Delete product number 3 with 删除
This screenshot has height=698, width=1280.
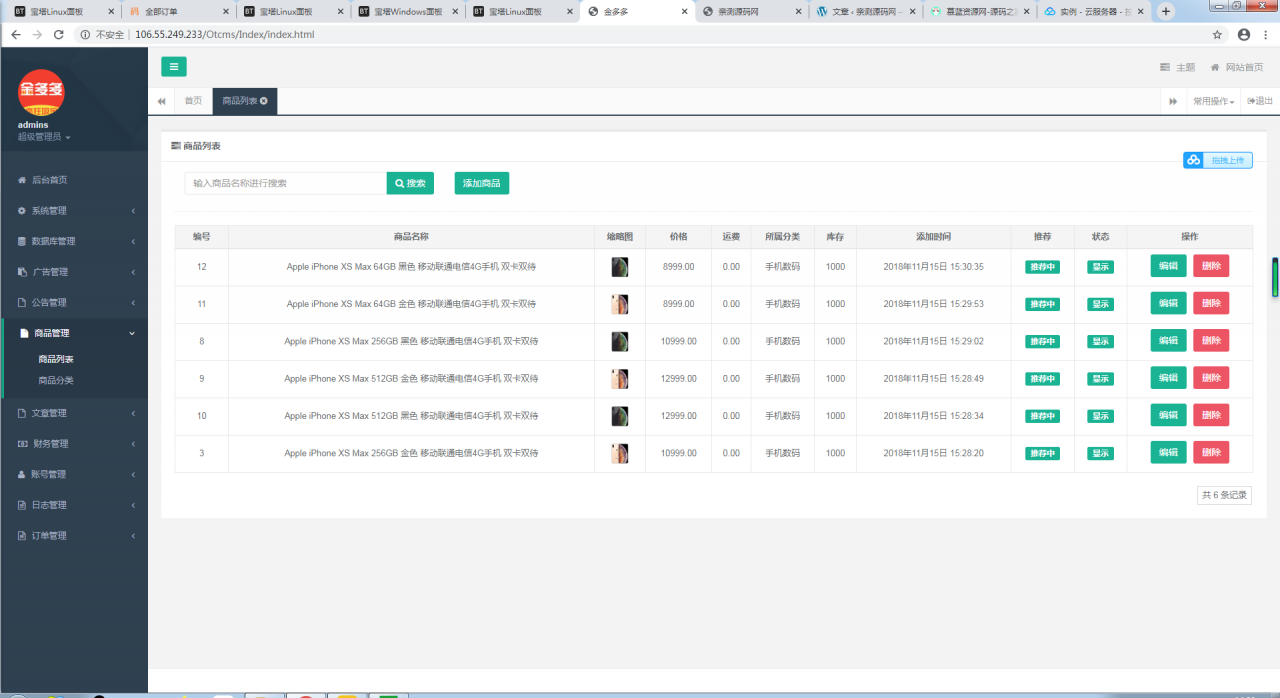pyautogui.click(x=1211, y=452)
